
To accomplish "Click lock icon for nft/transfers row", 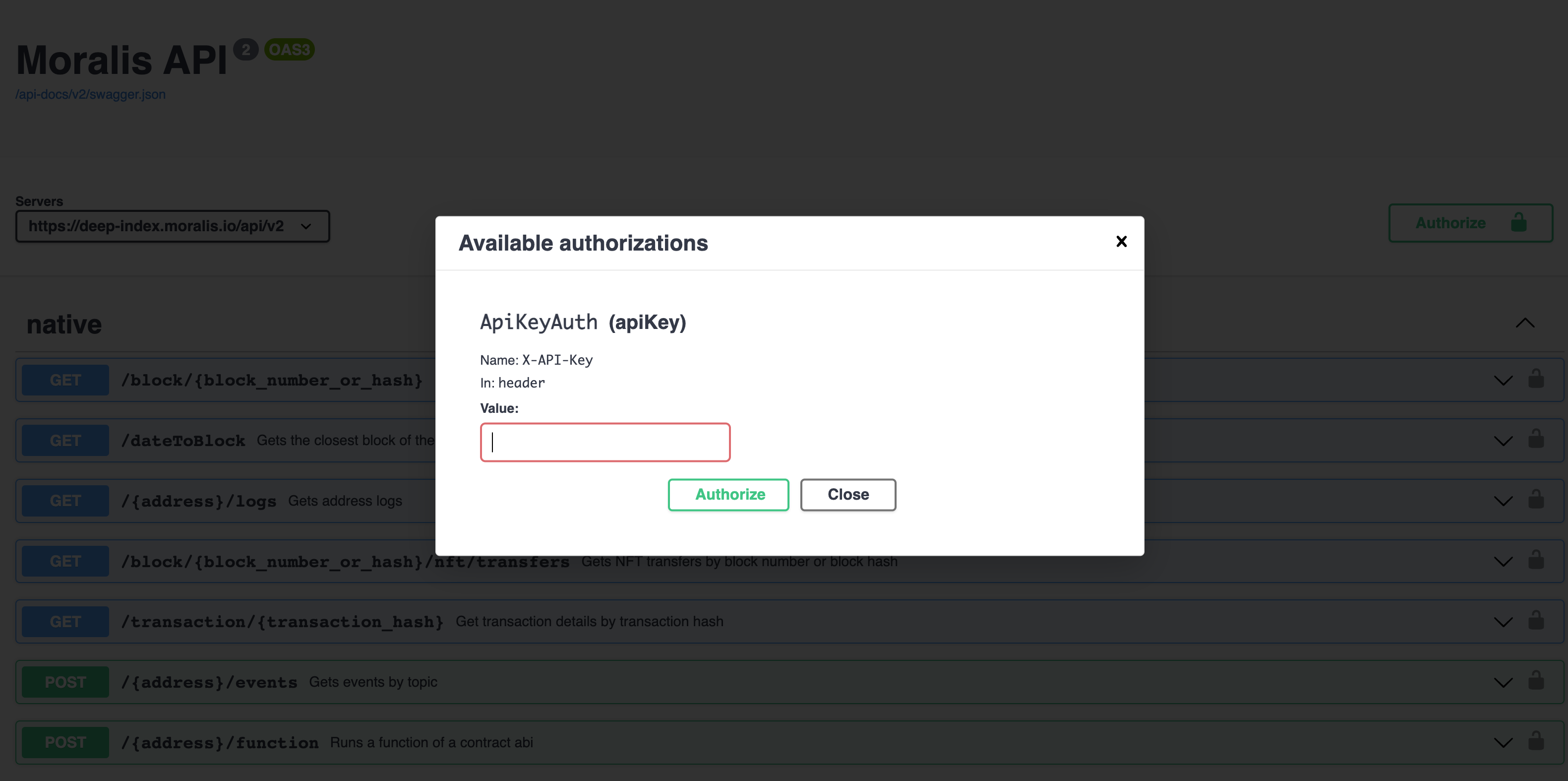I will (x=1535, y=560).
